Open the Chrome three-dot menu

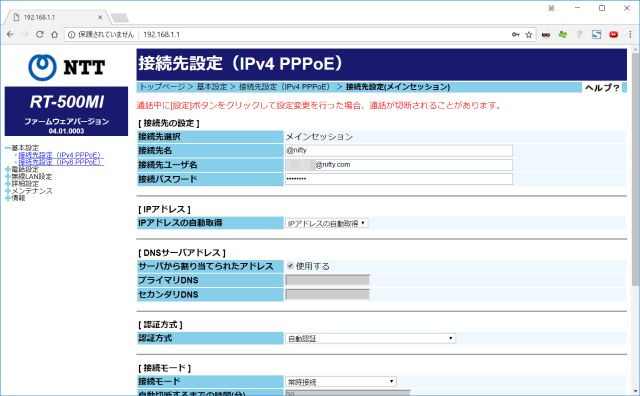click(x=630, y=35)
